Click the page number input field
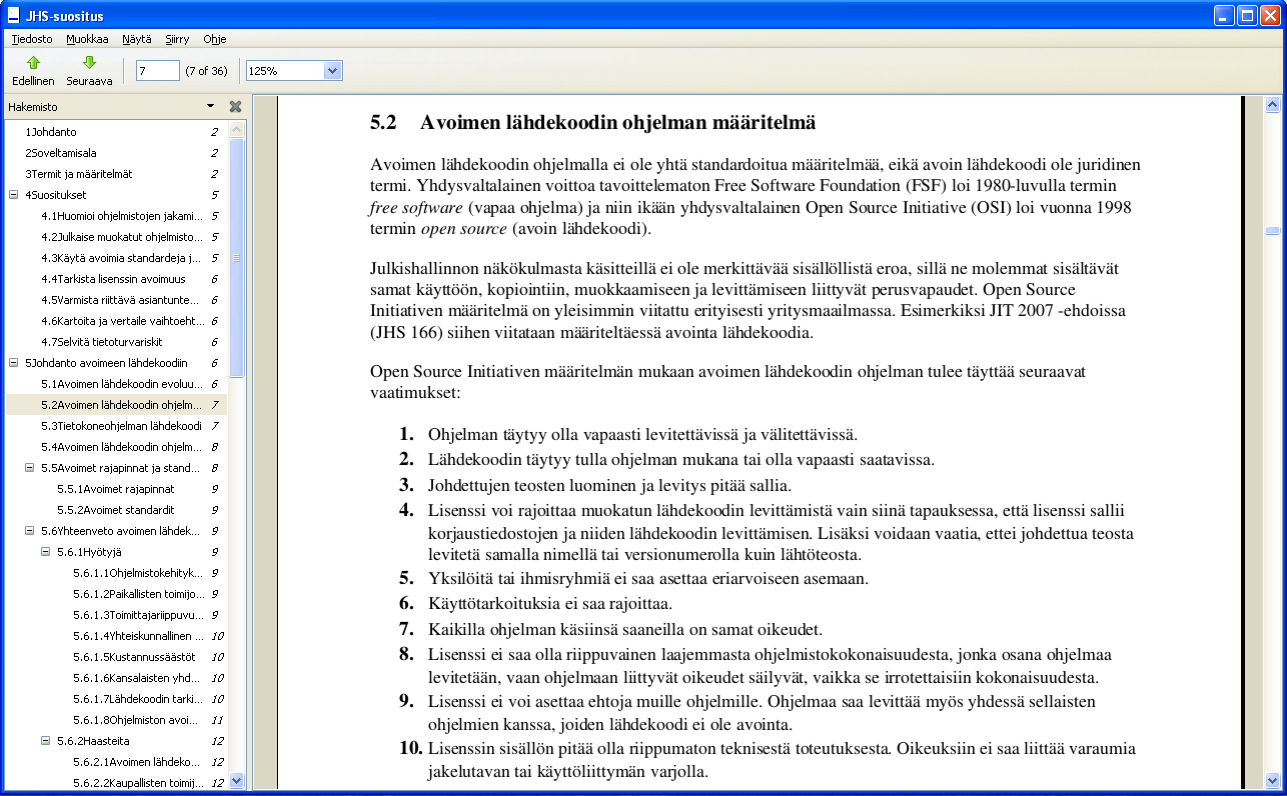Viewport: 1287px width, 796px height. point(158,71)
